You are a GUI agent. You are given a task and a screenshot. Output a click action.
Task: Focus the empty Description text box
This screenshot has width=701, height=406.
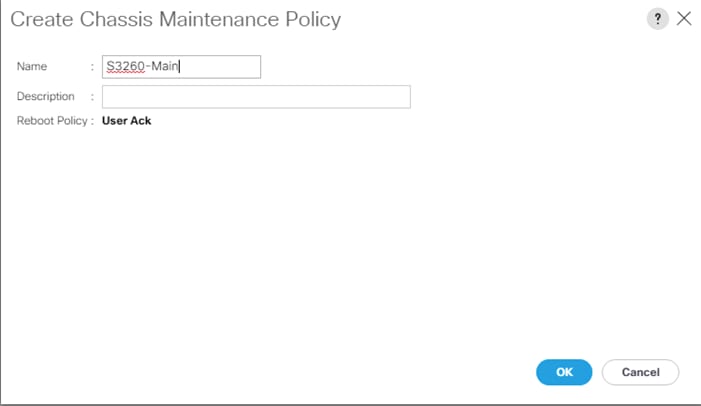(256, 97)
